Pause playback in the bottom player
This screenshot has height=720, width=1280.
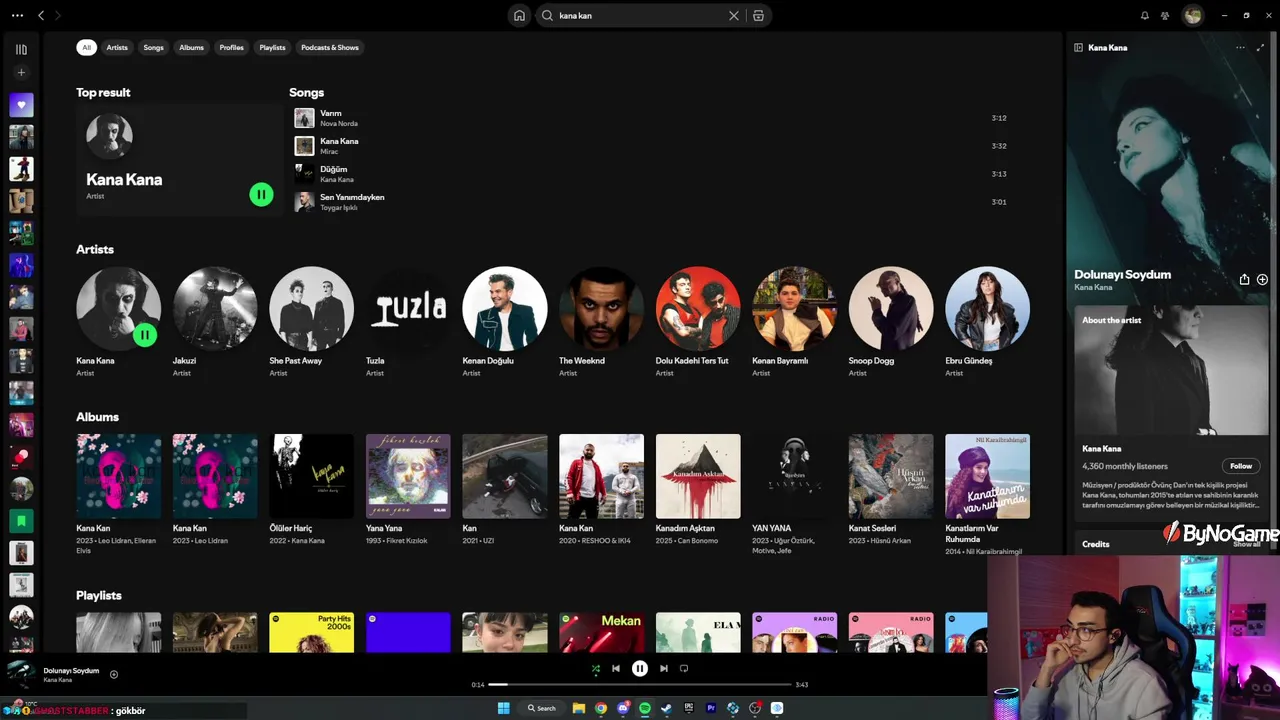pyautogui.click(x=640, y=668)
